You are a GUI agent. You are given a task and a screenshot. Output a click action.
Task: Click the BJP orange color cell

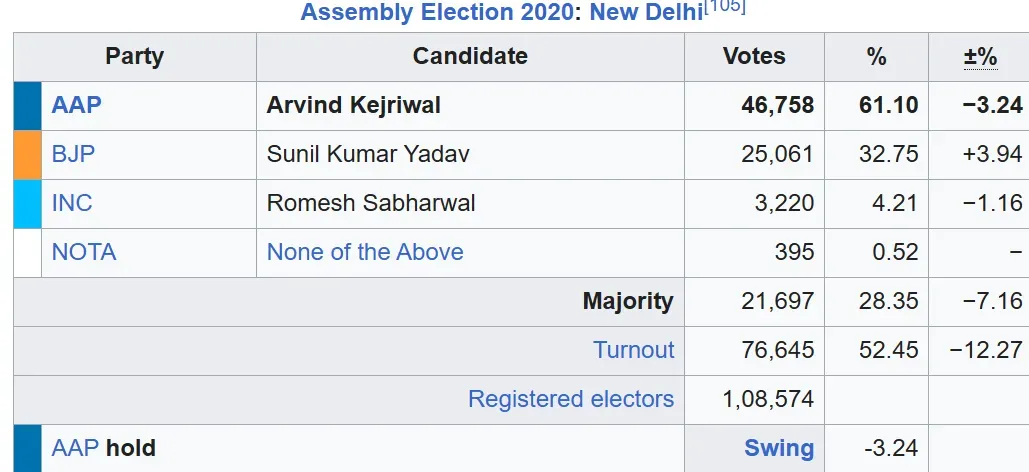28,155
